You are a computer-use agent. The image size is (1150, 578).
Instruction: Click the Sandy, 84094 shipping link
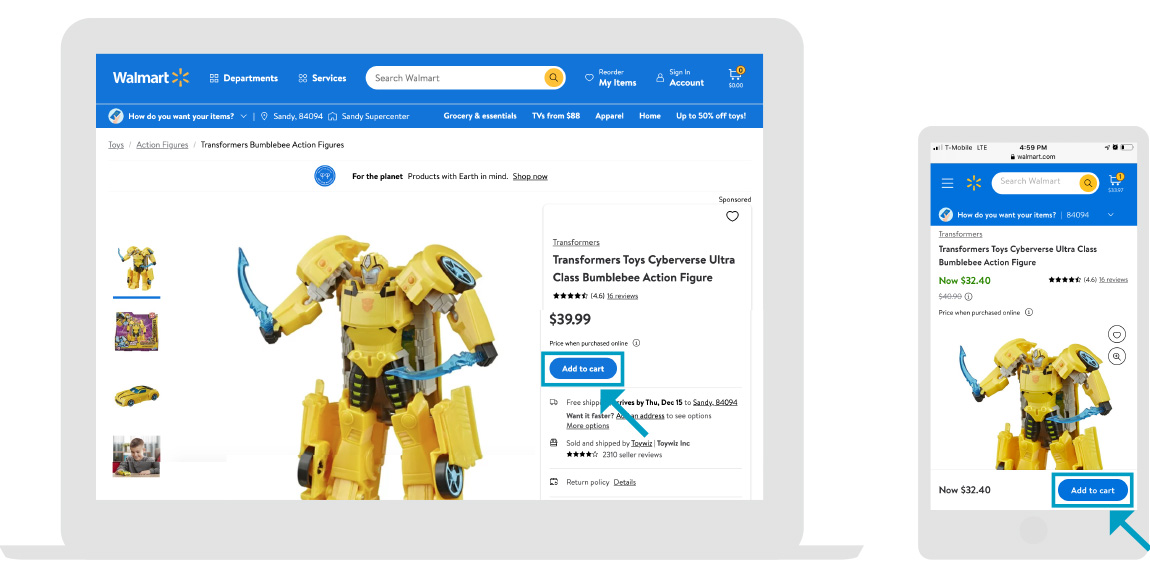[x=715, y=402]
